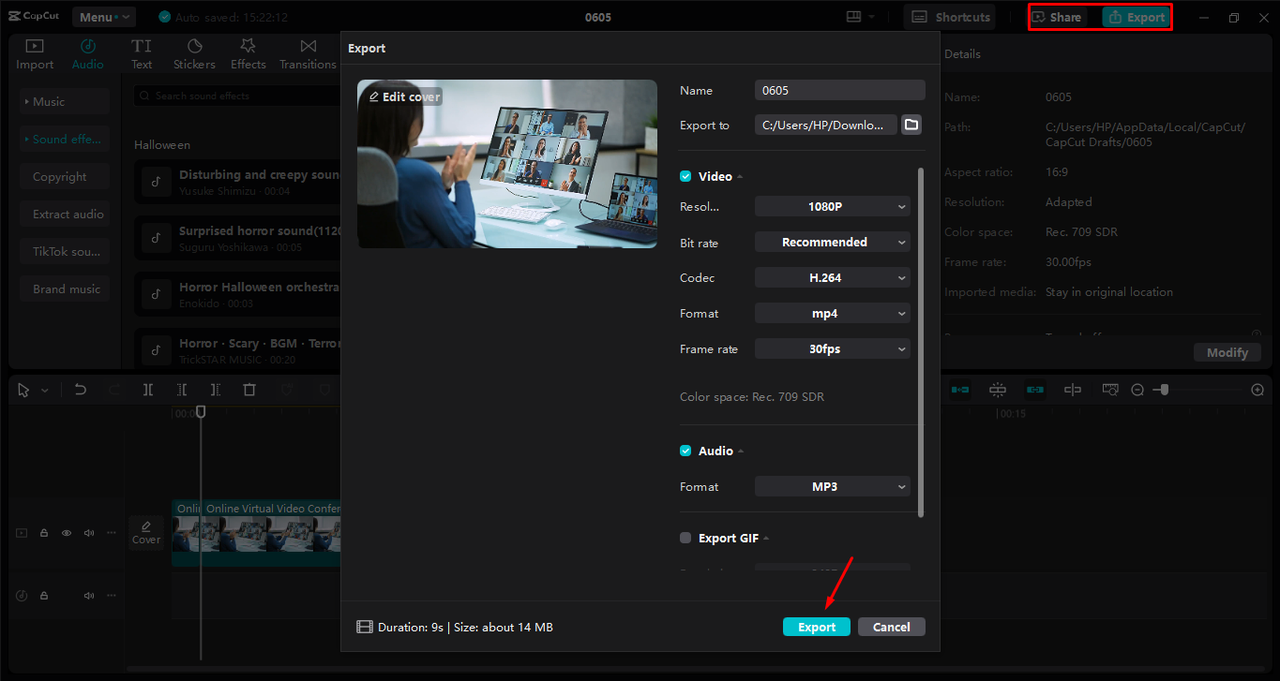Click Edit cover on the preview thumbnail

pyautogui.click(x=405, y=97)
